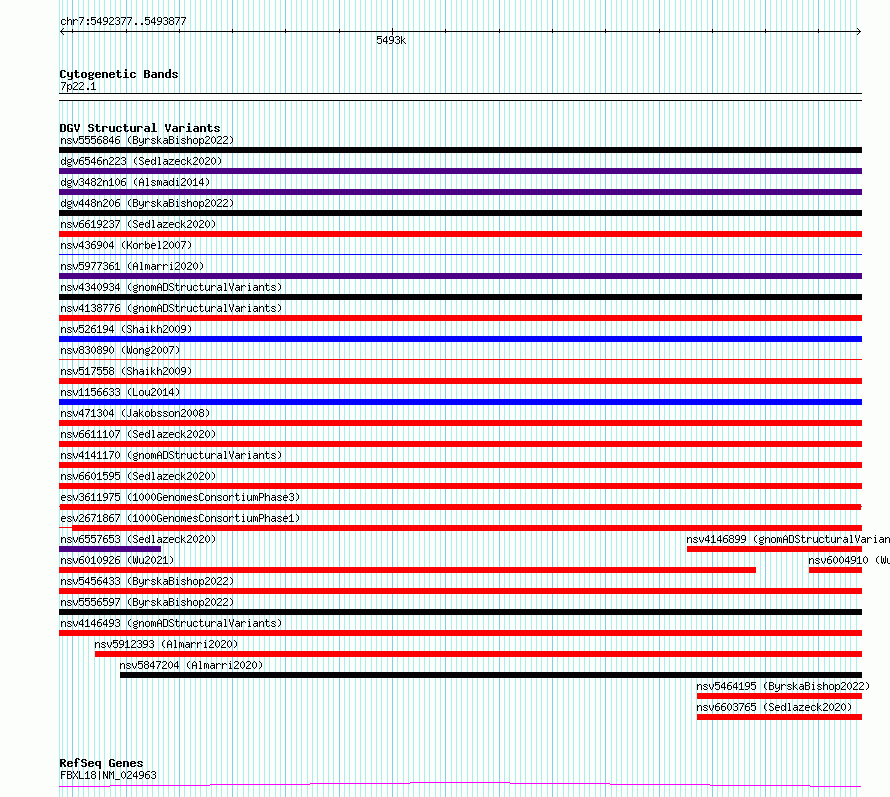Open nsv4138776 (gnomADStructuralVariants) entry

pyautogui.click(x=171, y=308)
